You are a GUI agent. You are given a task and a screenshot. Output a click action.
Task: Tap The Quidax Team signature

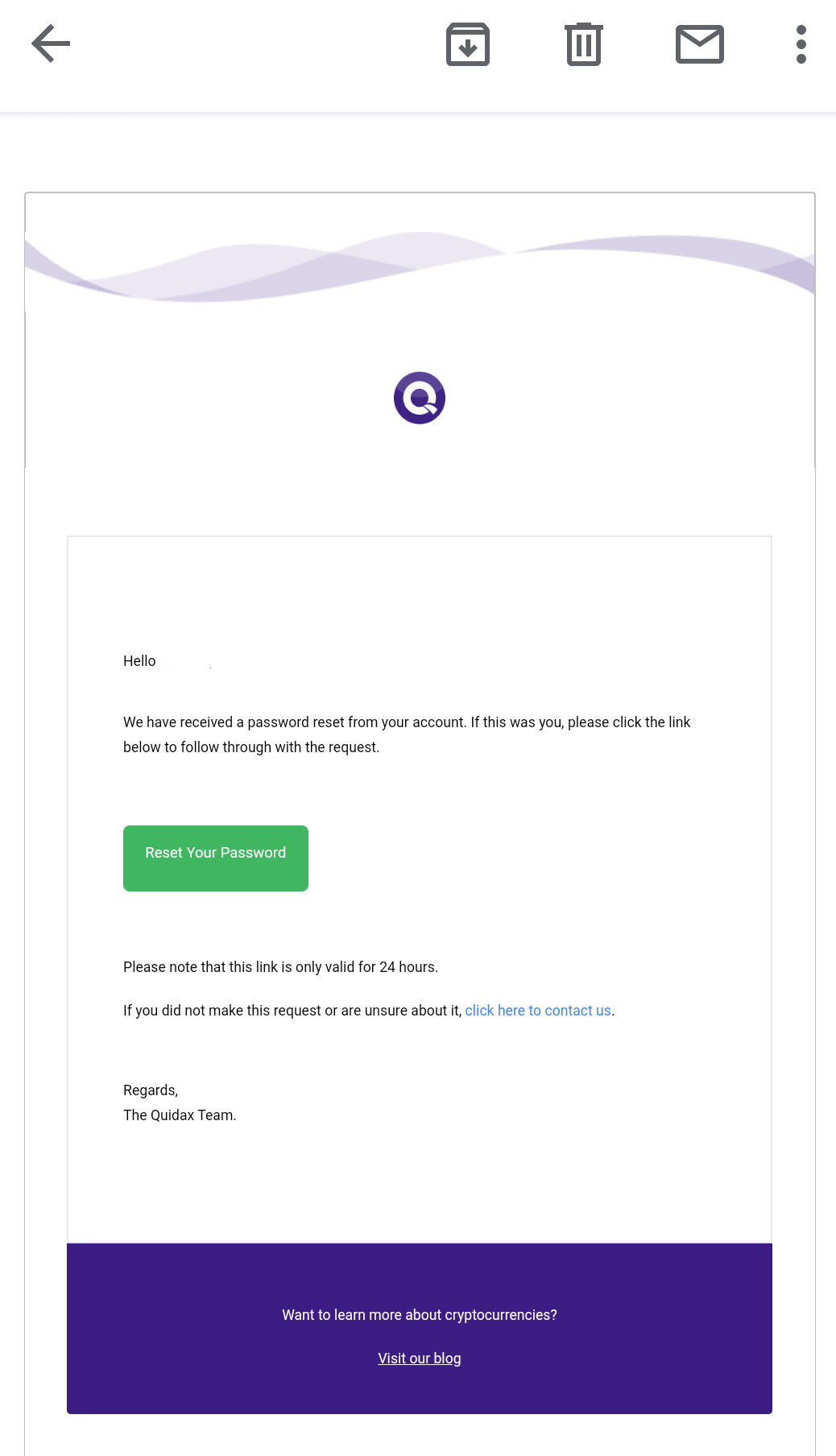[x=180, y=1115]
